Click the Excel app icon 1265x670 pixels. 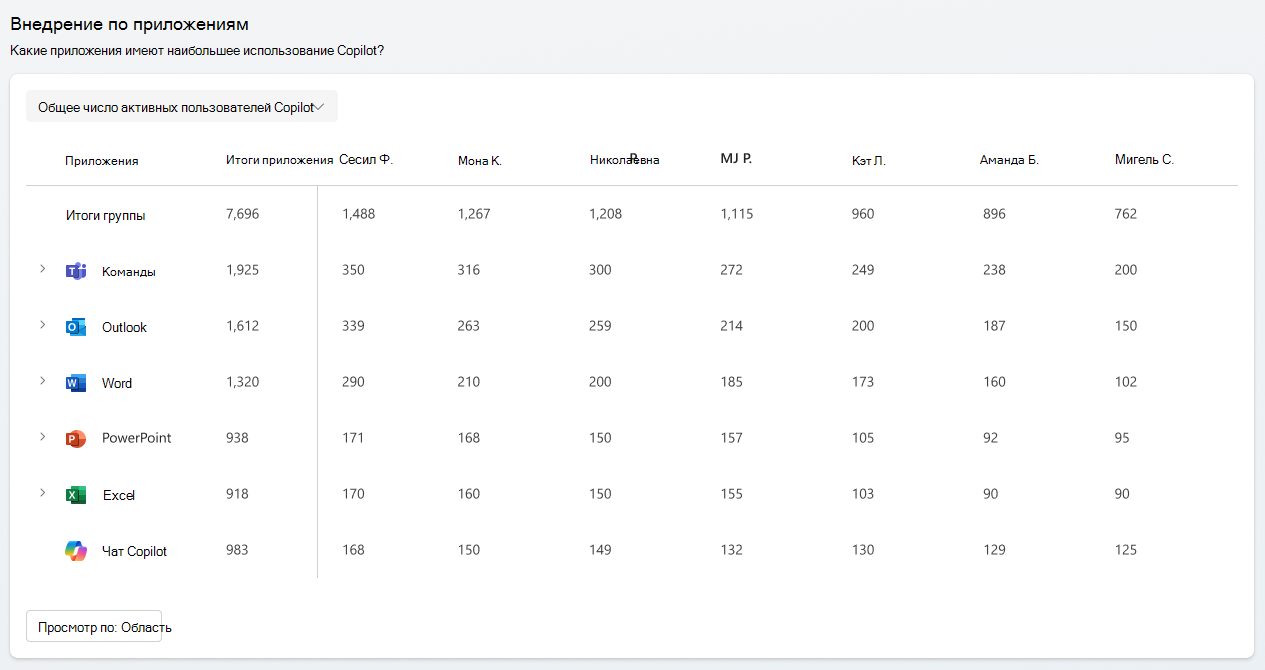click(x=76, y=495)
